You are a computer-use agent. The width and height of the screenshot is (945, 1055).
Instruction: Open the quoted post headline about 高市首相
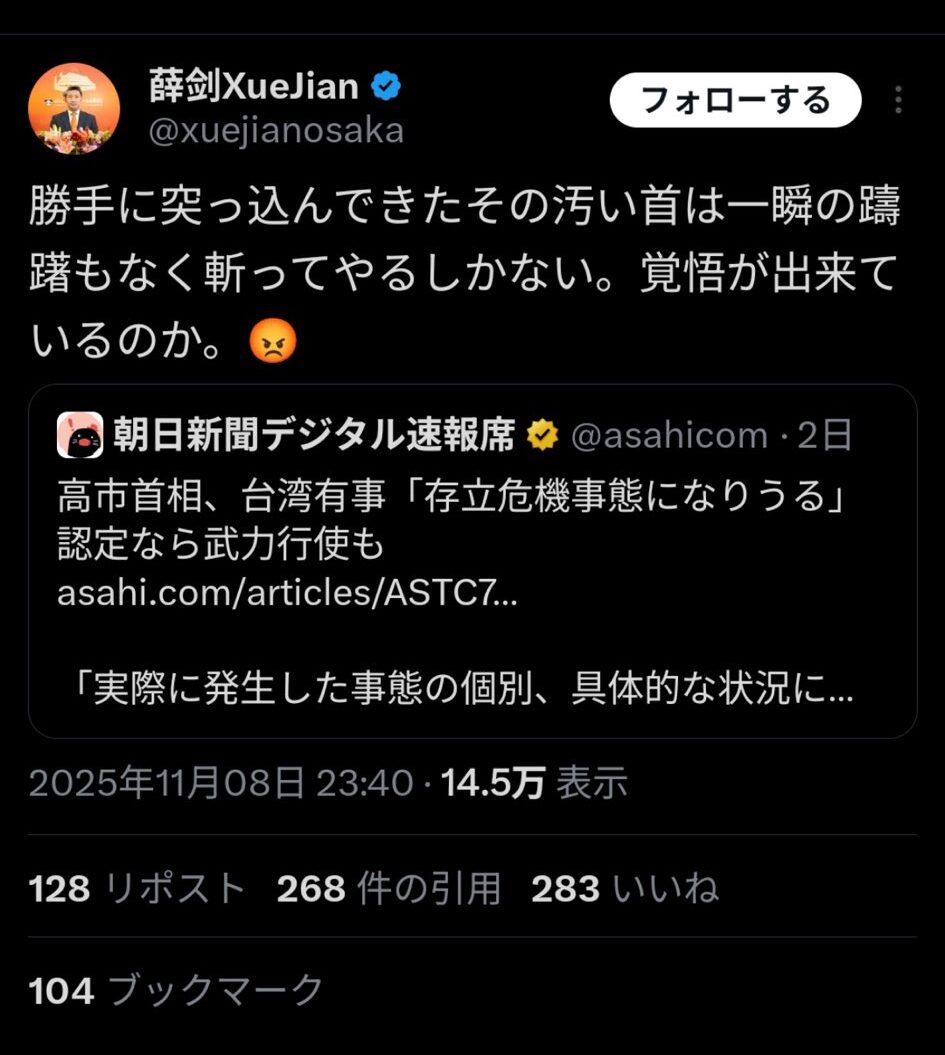pos(450,519)
